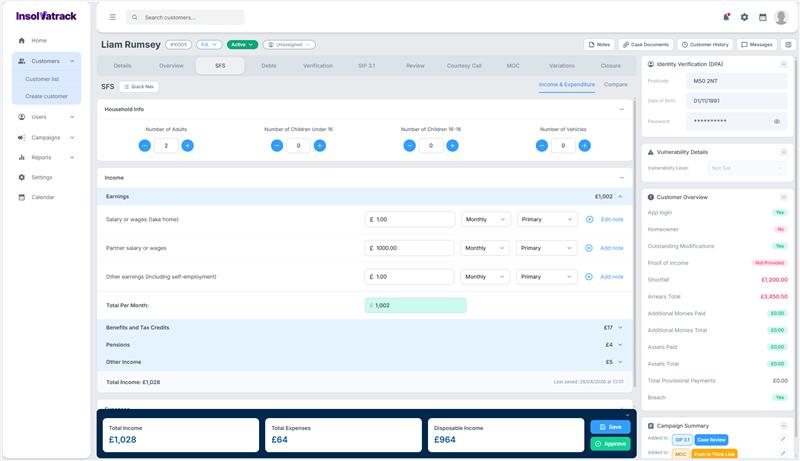
Task: Open the settings gear in top bar
Action: (x=744, y=17)
